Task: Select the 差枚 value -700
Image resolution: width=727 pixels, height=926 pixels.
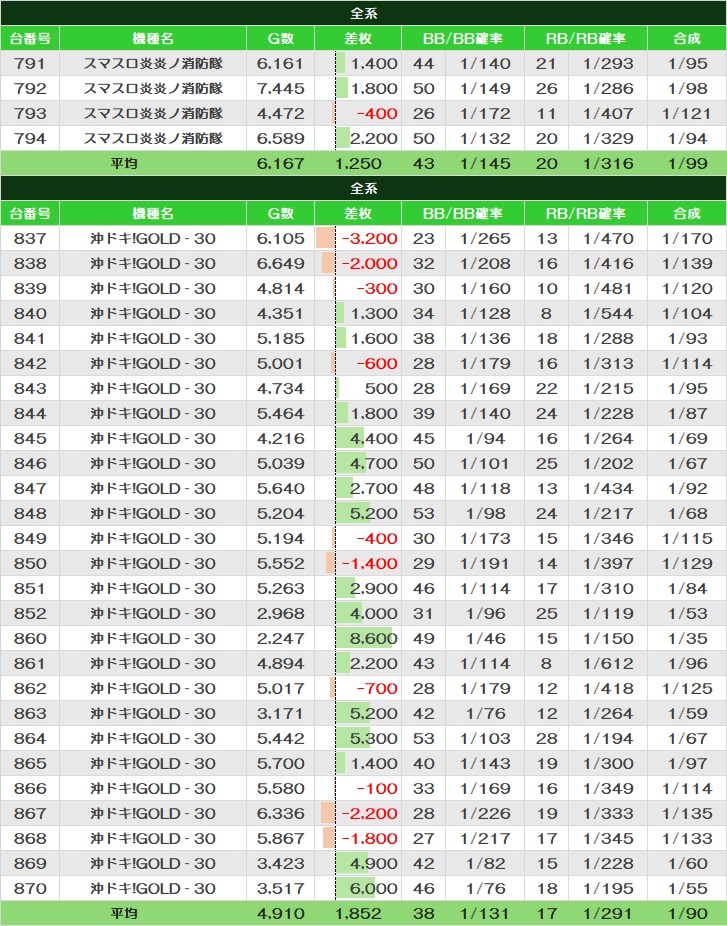Action: click(377, 689)
